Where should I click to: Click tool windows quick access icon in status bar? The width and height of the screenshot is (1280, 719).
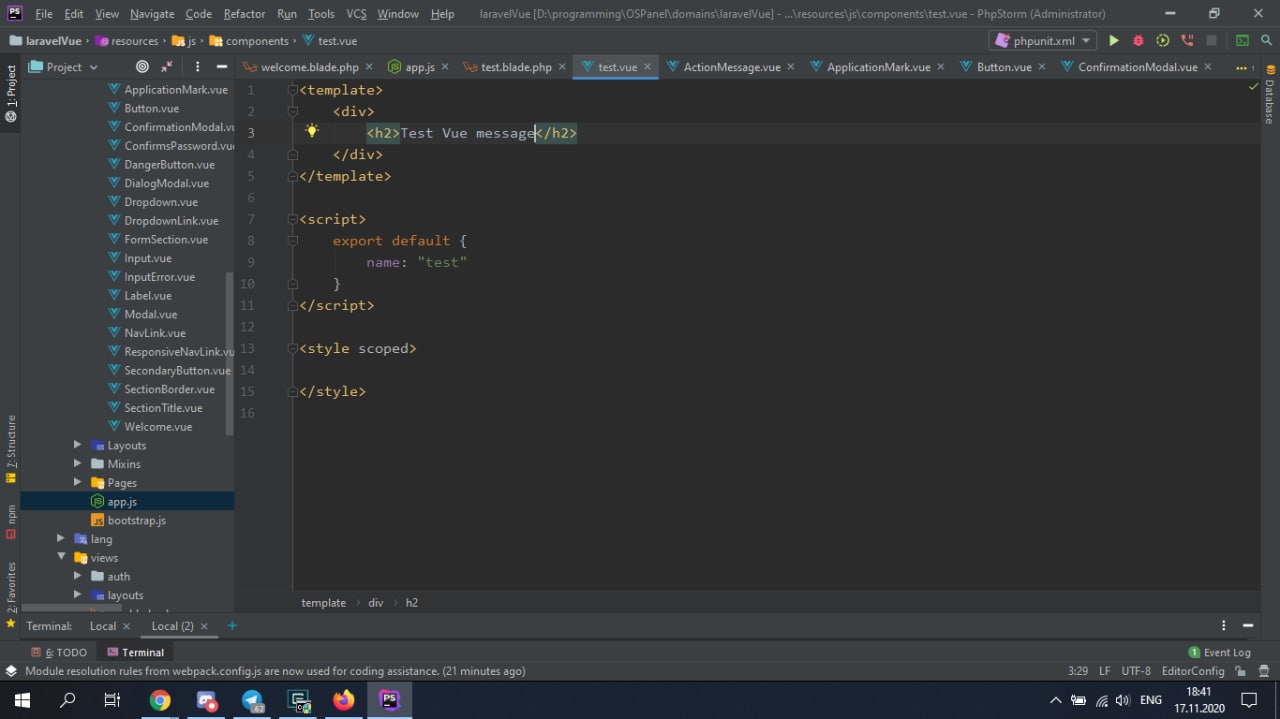coord(11,671)
